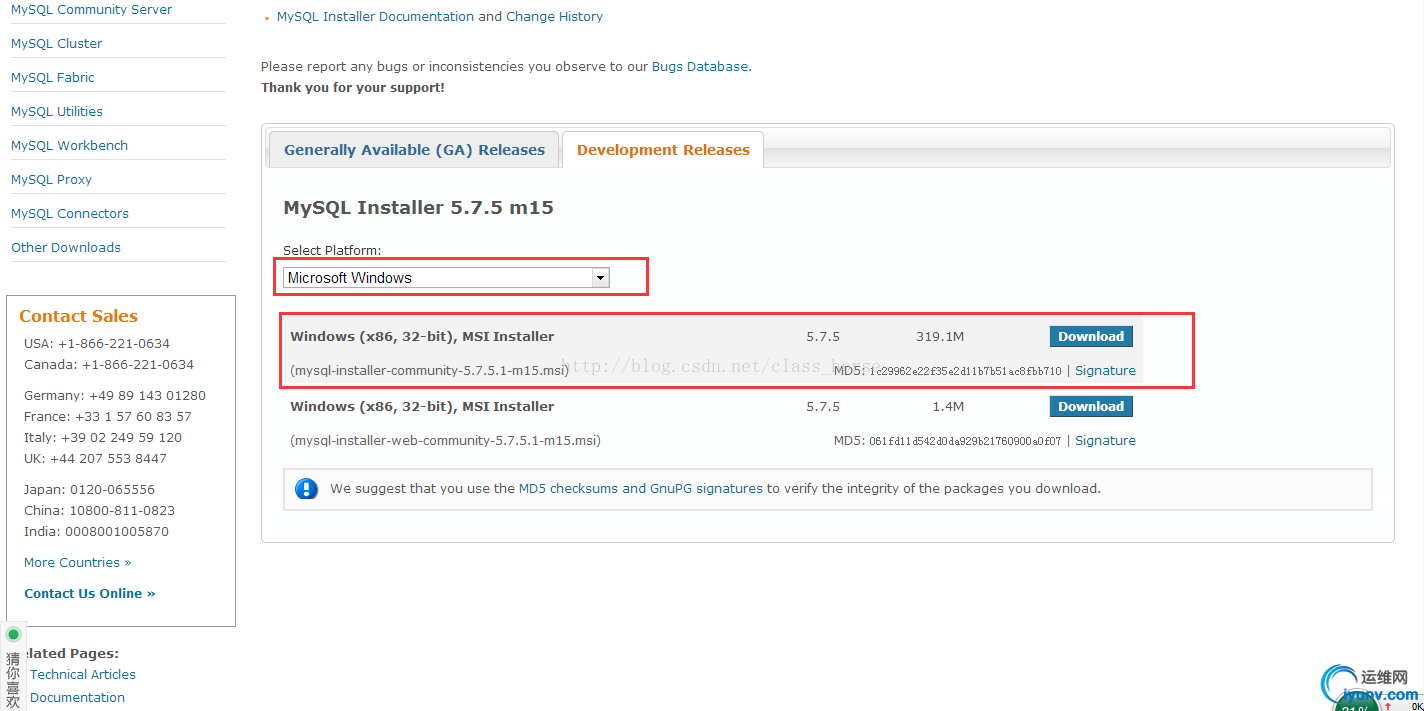Open MySQL Connectors sidebar link

tap(70, 214)
